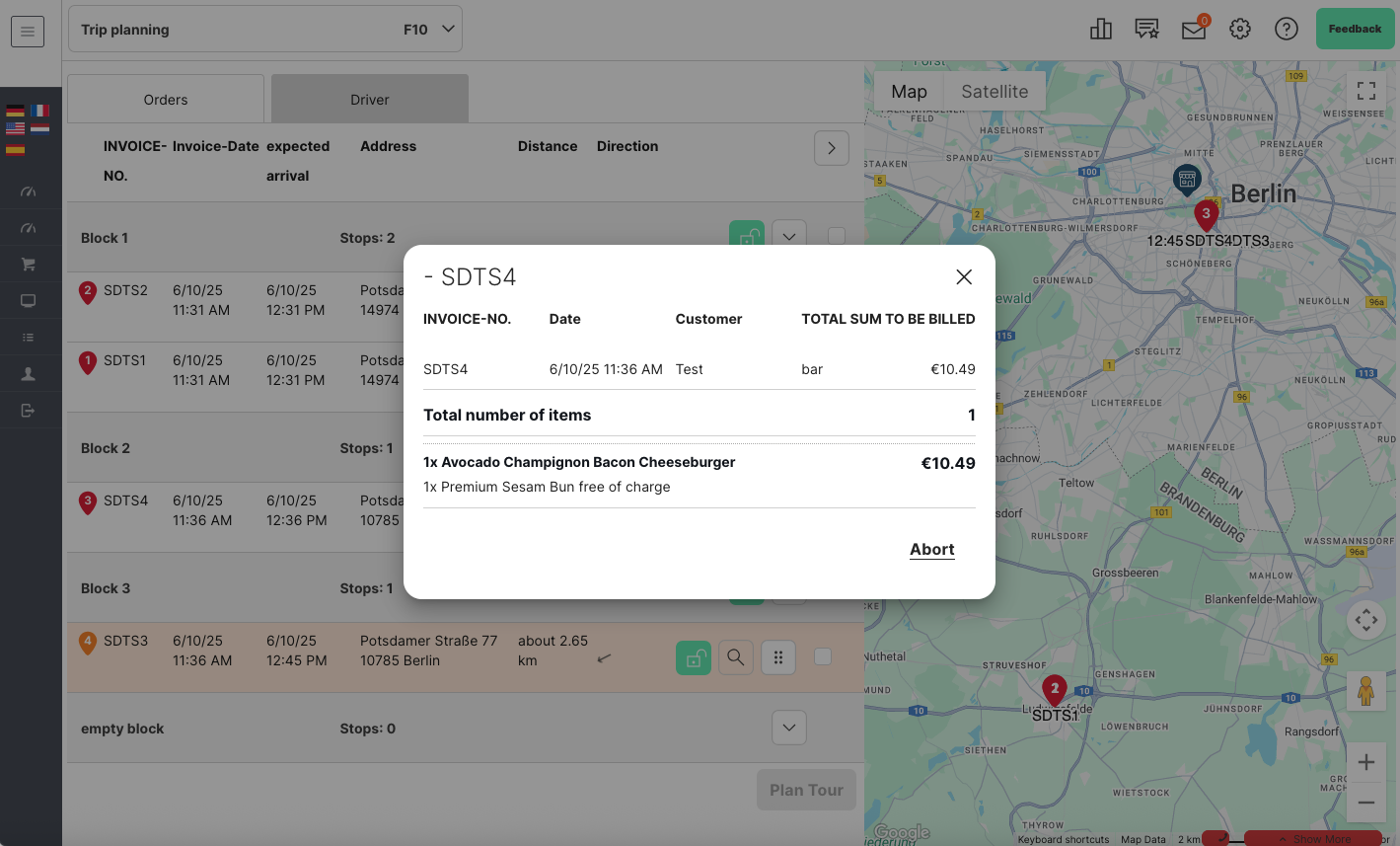1400x846 pixels.
Task: Click the Block 3 header label
Action: pos(106,588)
